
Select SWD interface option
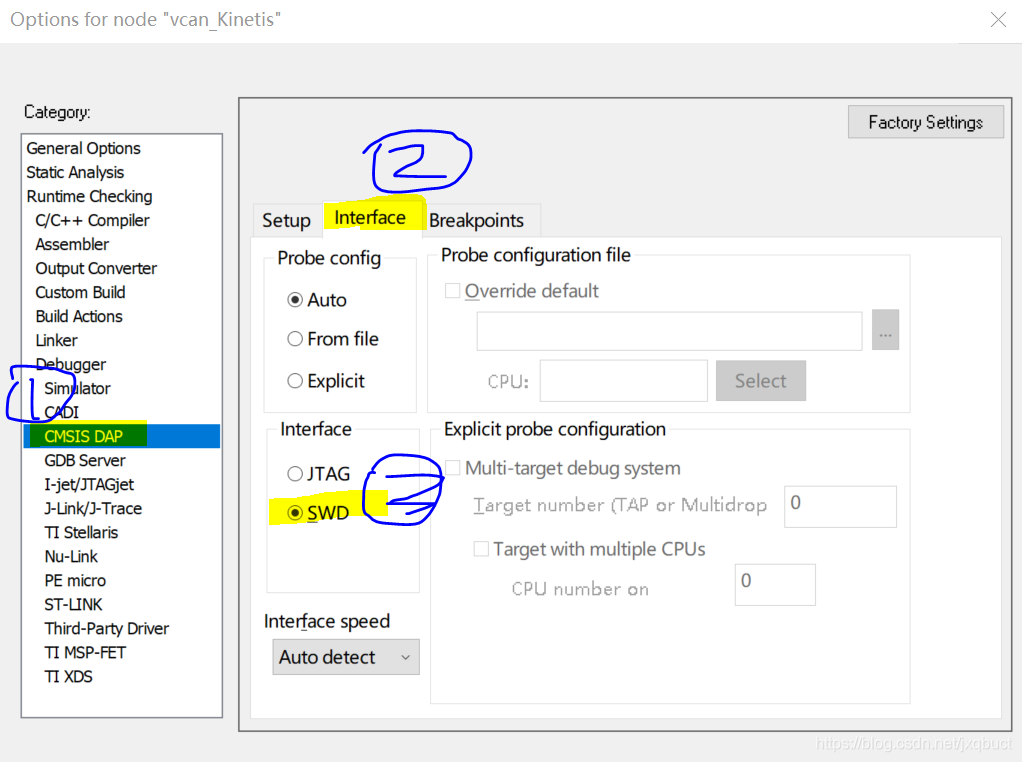point(318,514)
